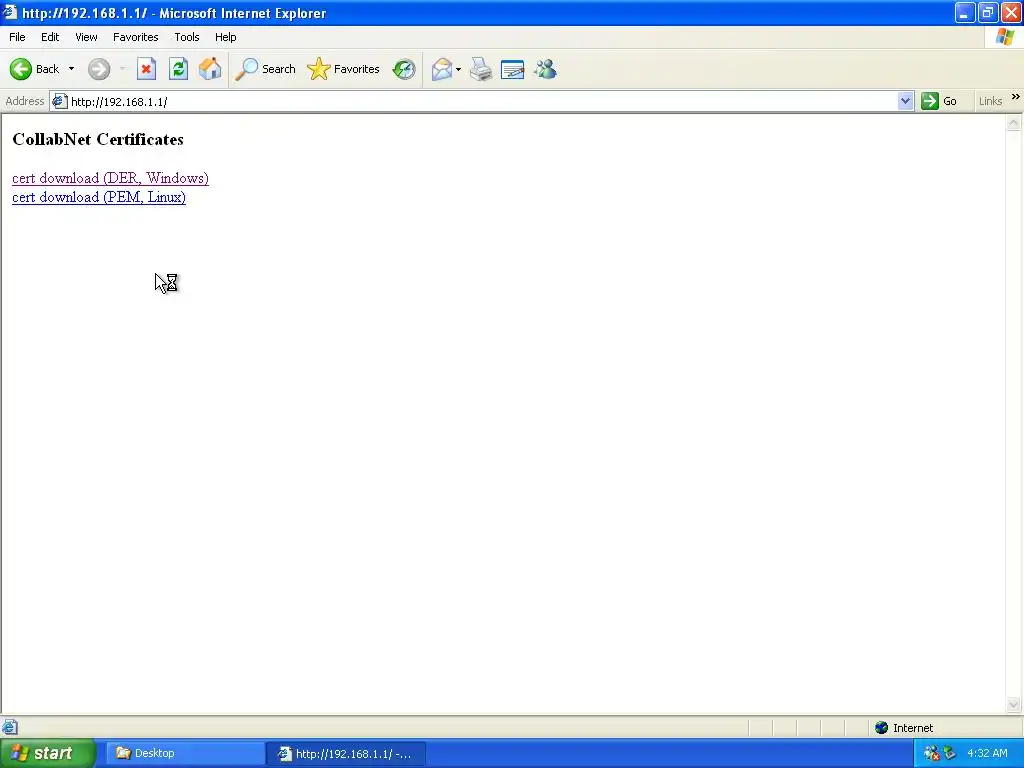Viewport: 1024px width, 768px height.
Task: Click the green Go button
Action: 939,101
